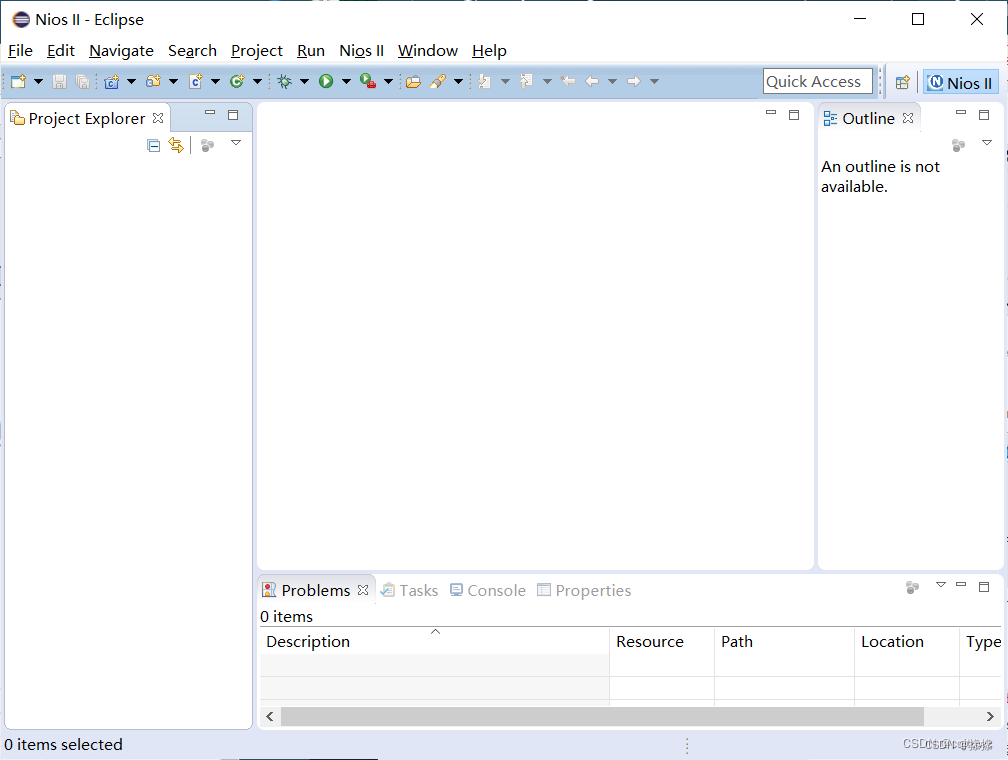
Task: Minimize the editor area
Action: coord(771,113)
